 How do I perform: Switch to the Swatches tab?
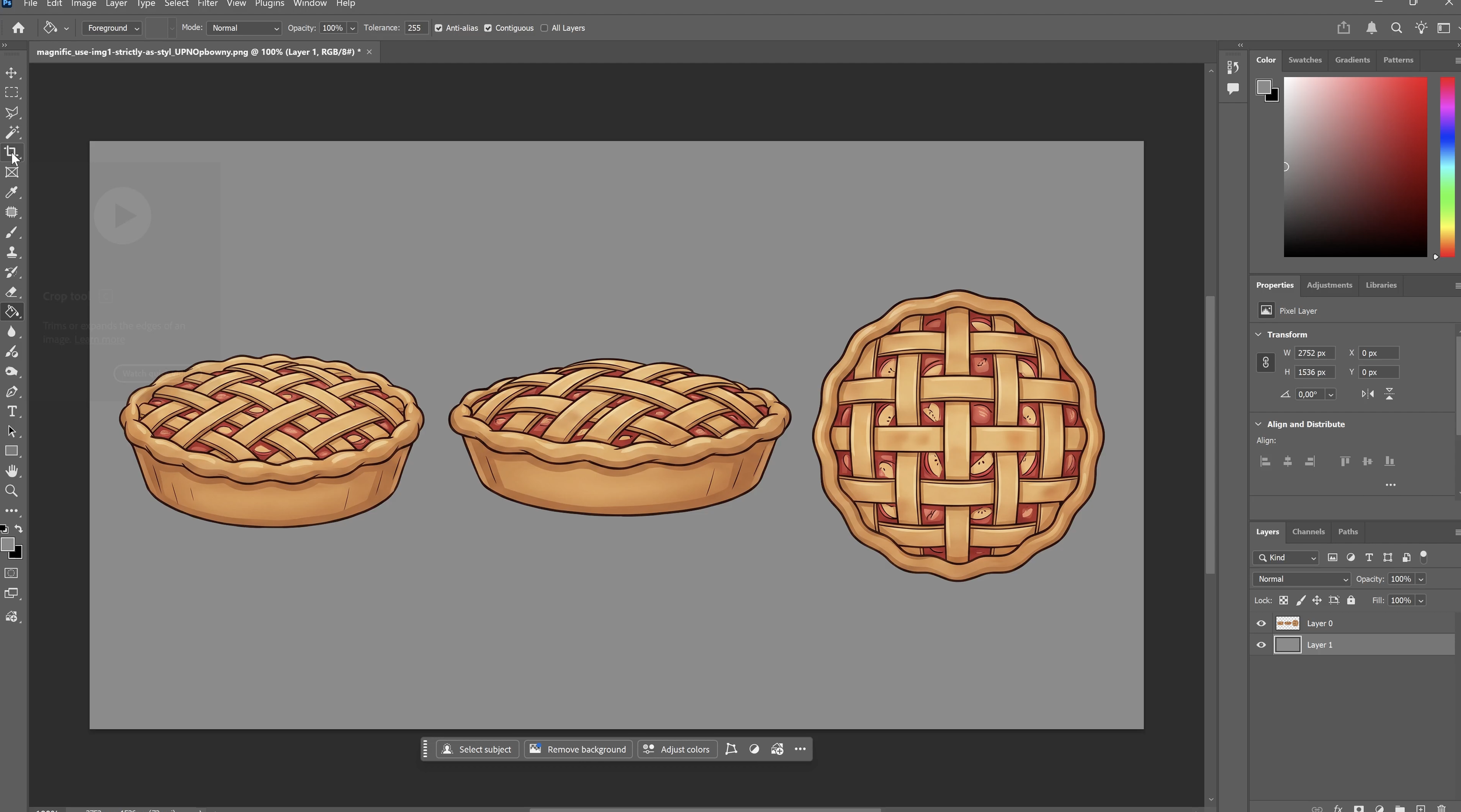(x=1304, y=60)
